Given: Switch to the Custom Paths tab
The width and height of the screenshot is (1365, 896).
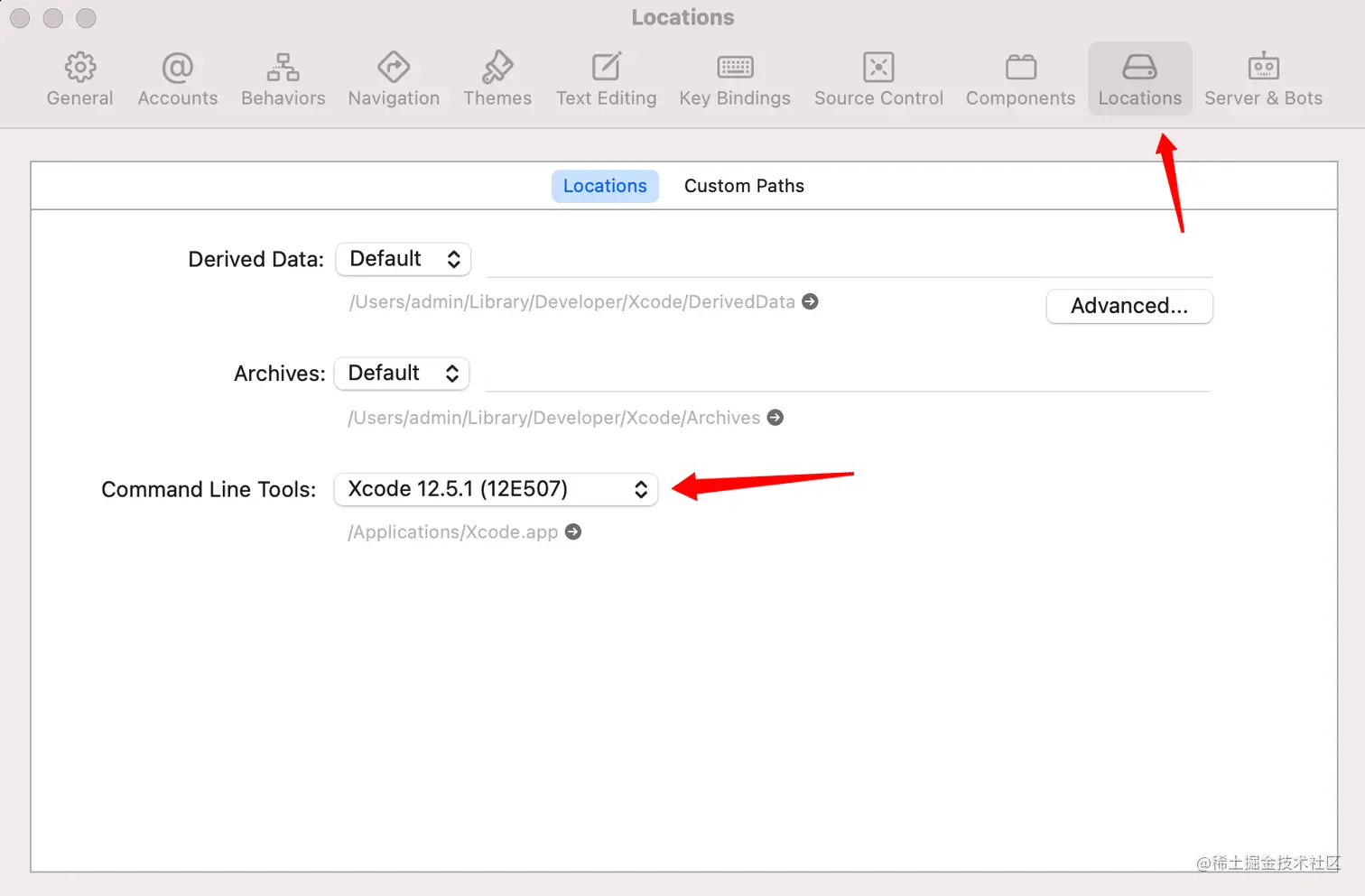Looking at the screenshot, I should coord(744,186).
